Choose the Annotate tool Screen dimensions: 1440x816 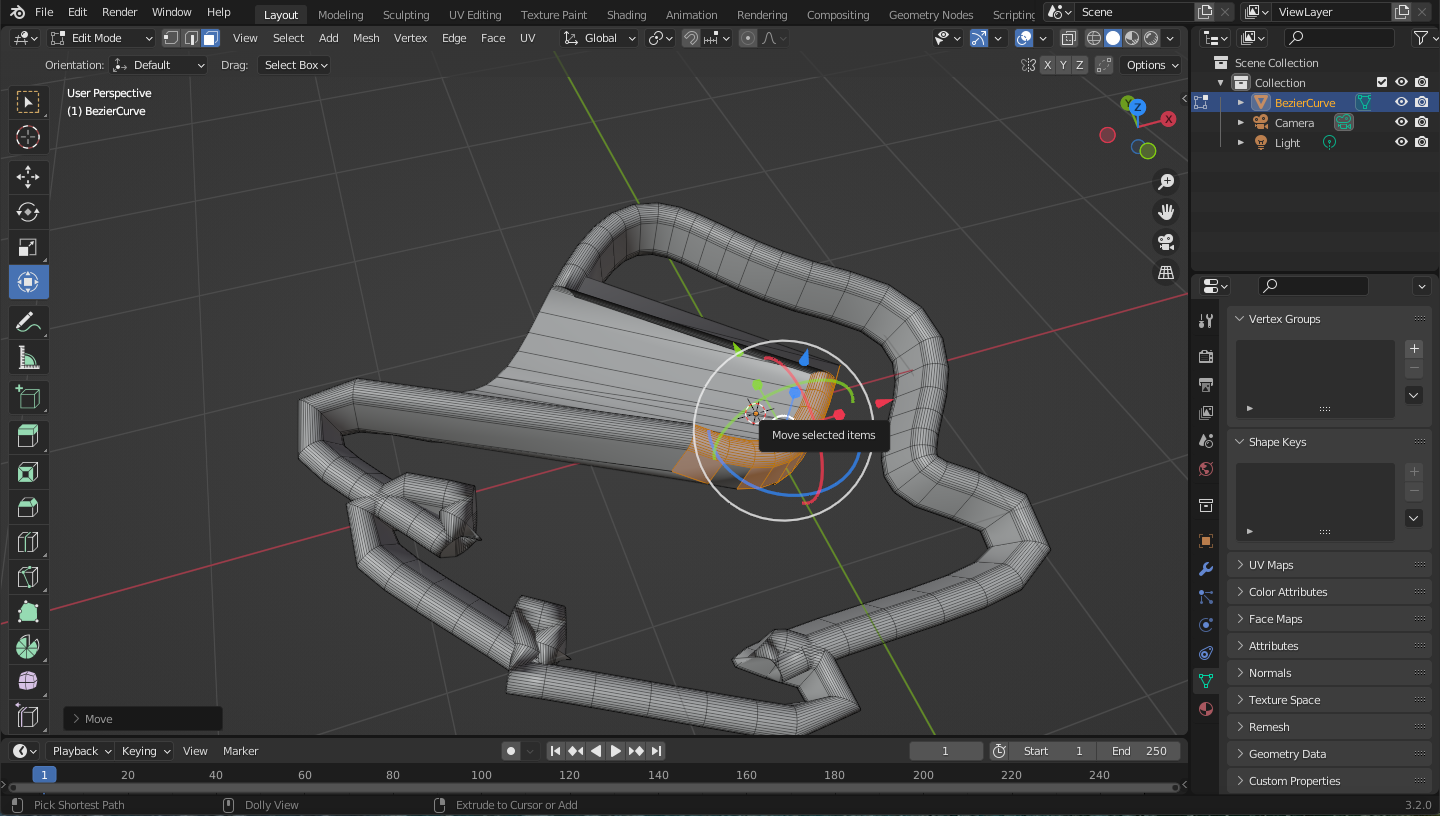click(28, 322)
